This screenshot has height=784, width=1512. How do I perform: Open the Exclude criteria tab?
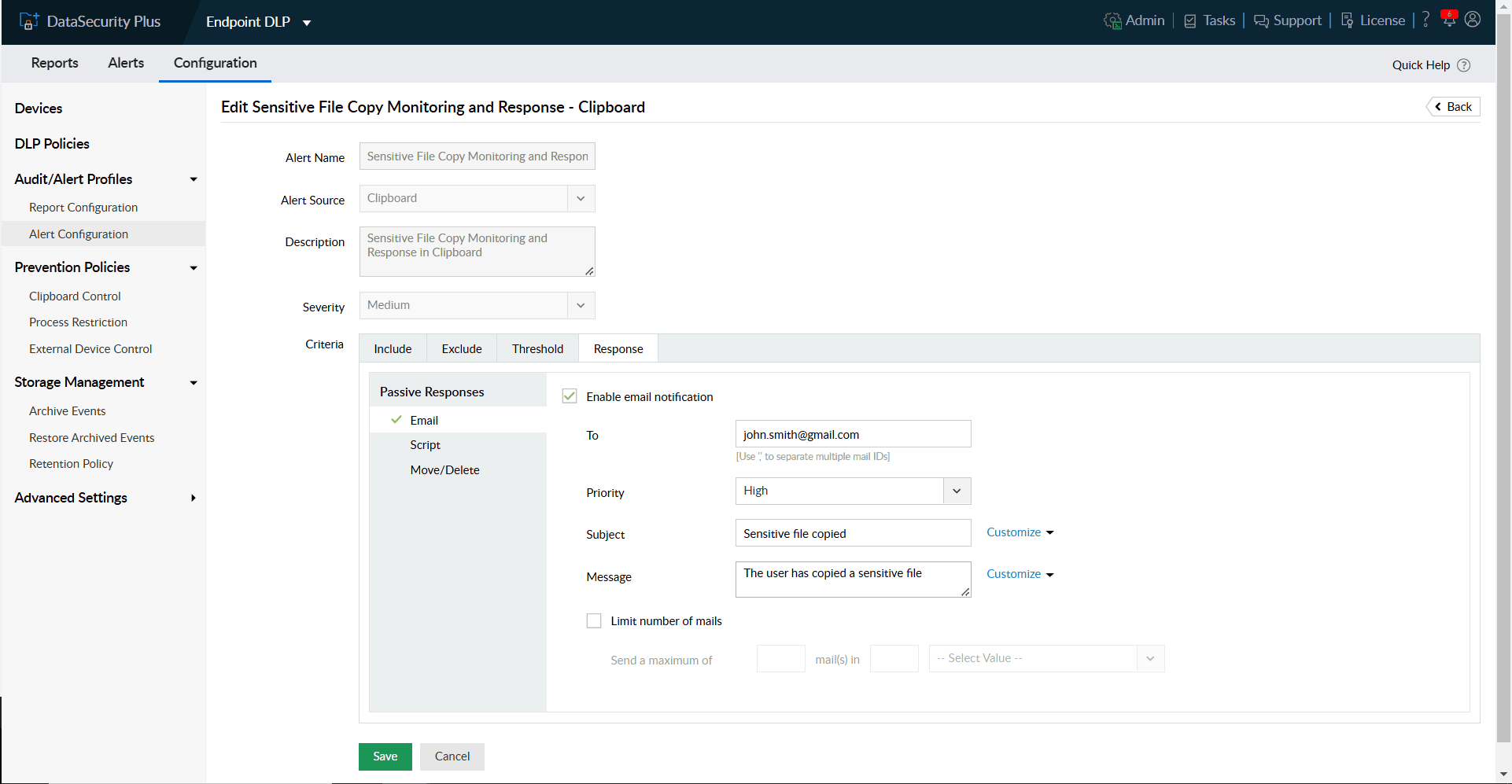click(x=462, y=348)
